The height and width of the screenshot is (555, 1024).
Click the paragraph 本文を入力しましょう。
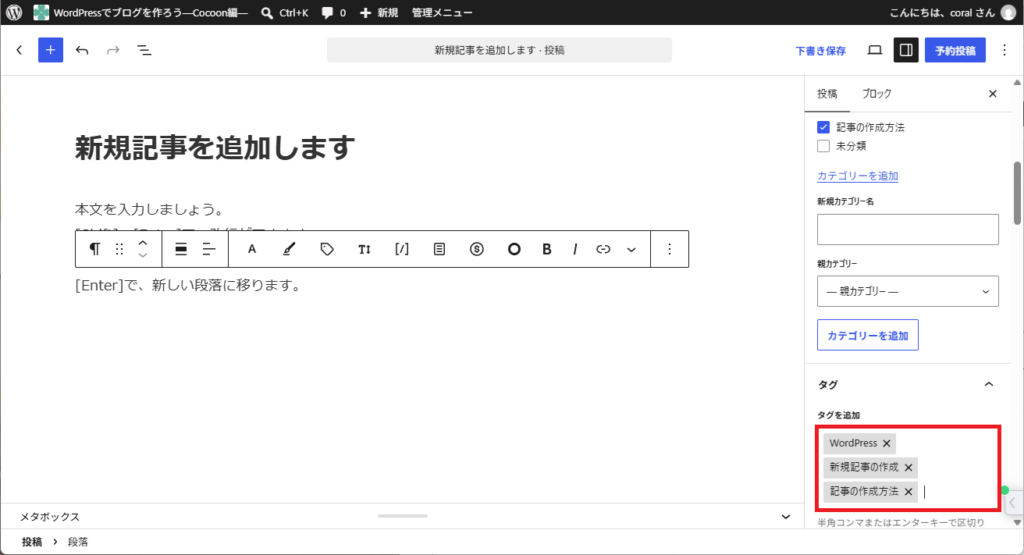[x=150, y=210]
